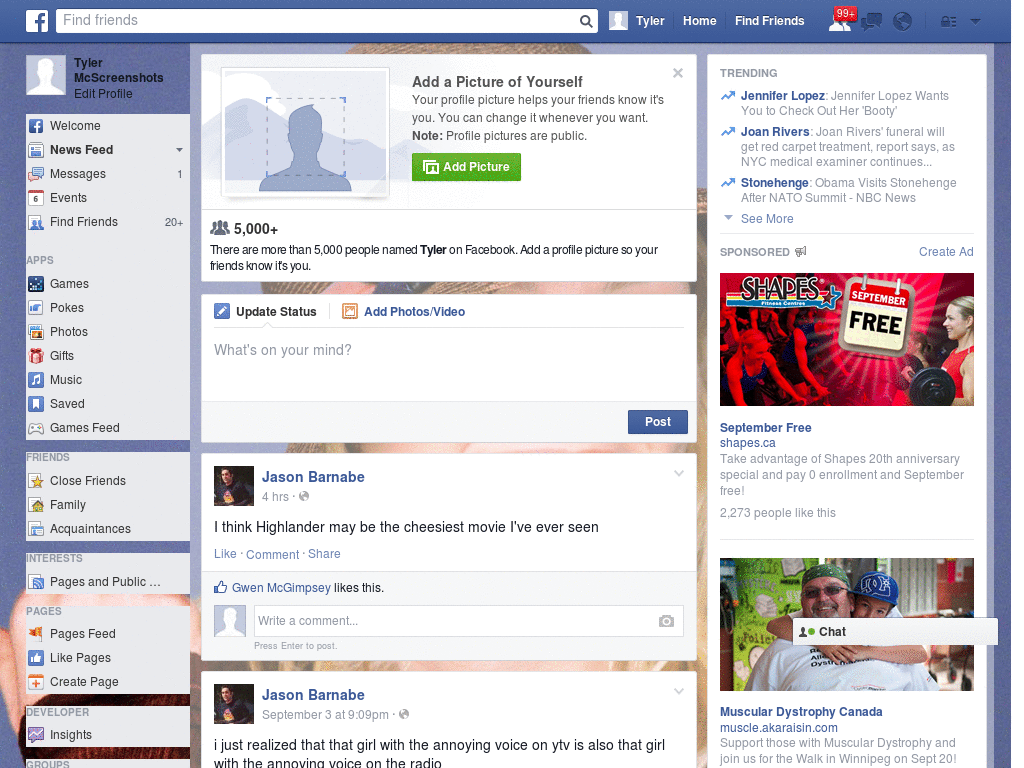Screen dimensions: 1024x768
Task: Open the notifications globe icon
Action: pos(903,22)
